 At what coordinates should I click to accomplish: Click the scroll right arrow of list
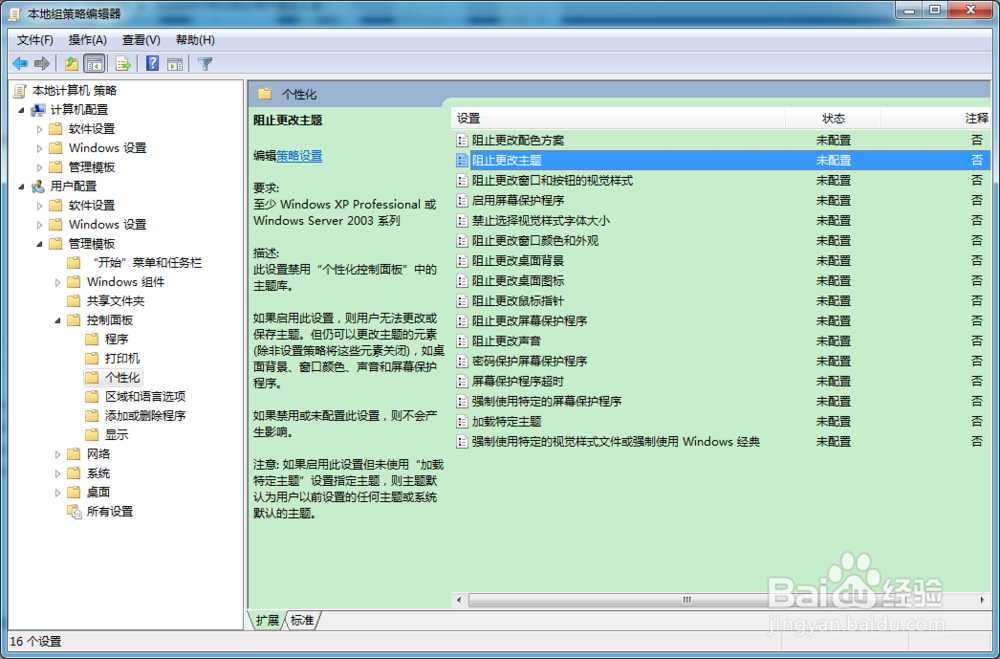[982, 600]
